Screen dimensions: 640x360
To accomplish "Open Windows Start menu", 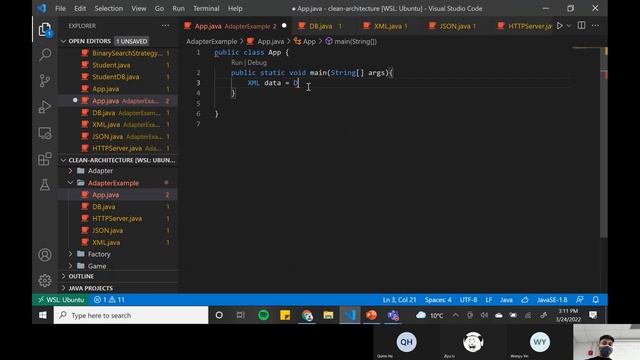I will pos(42,315).
